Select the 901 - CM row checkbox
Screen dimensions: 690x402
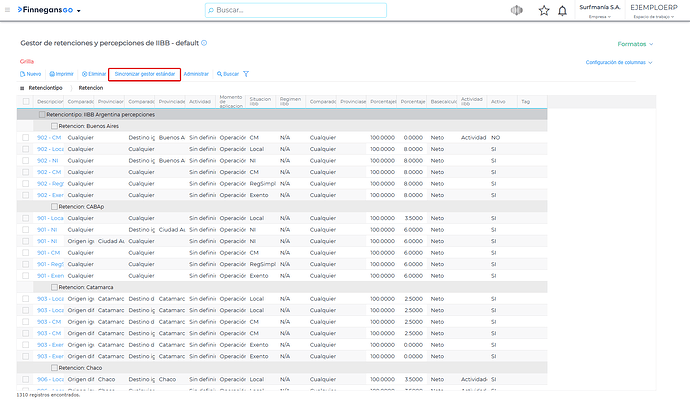[26, 253]
